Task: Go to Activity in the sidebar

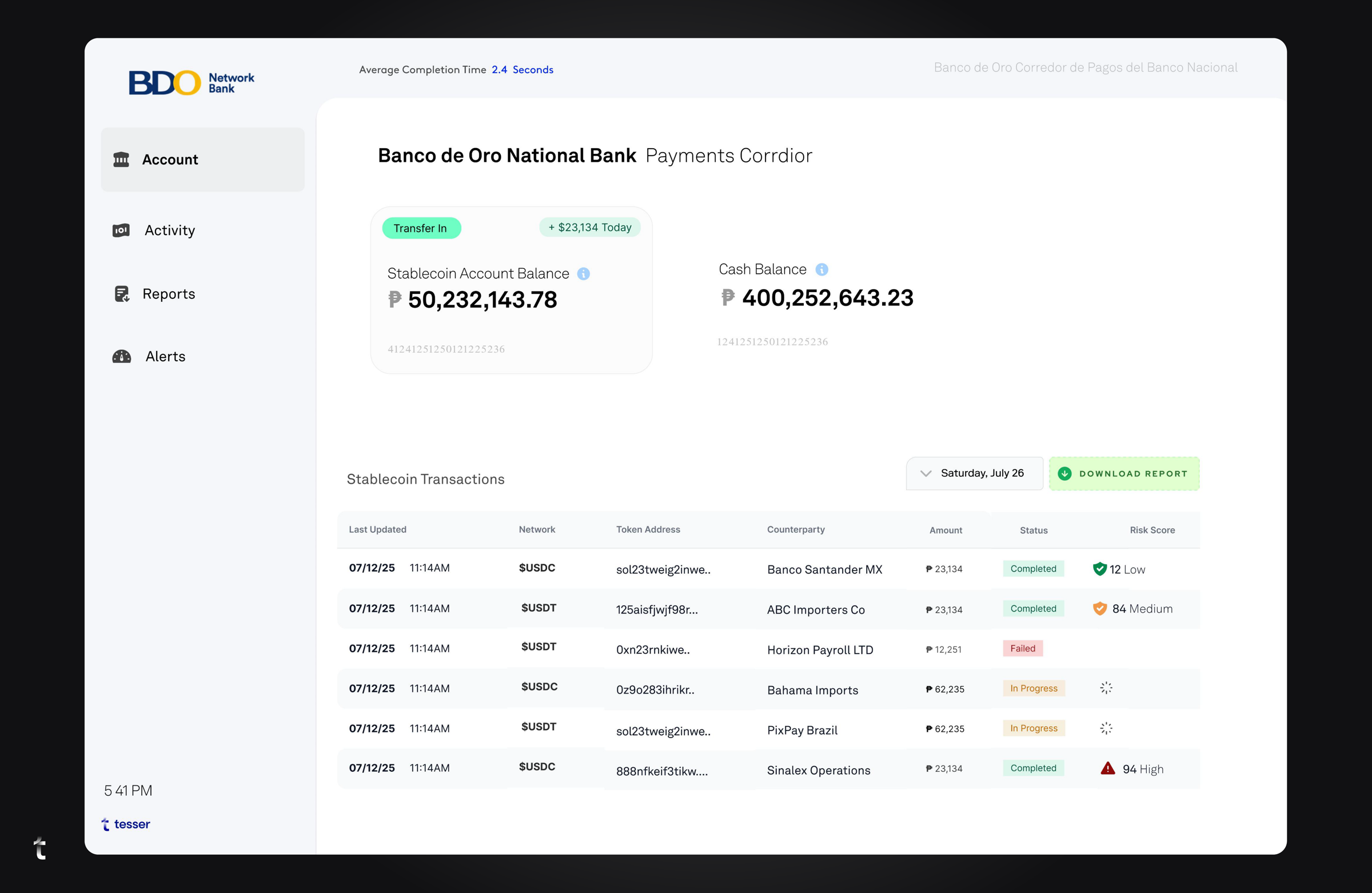Action: coord(169,230)
